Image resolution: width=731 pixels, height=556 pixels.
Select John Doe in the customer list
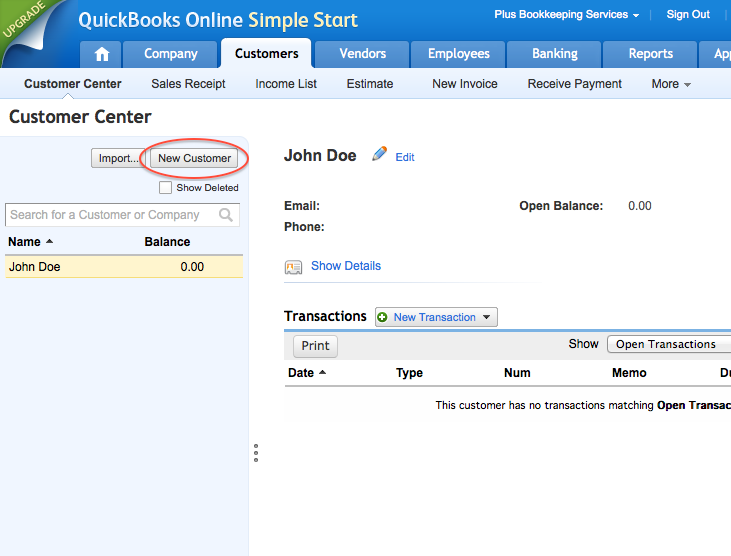[124, 267]
